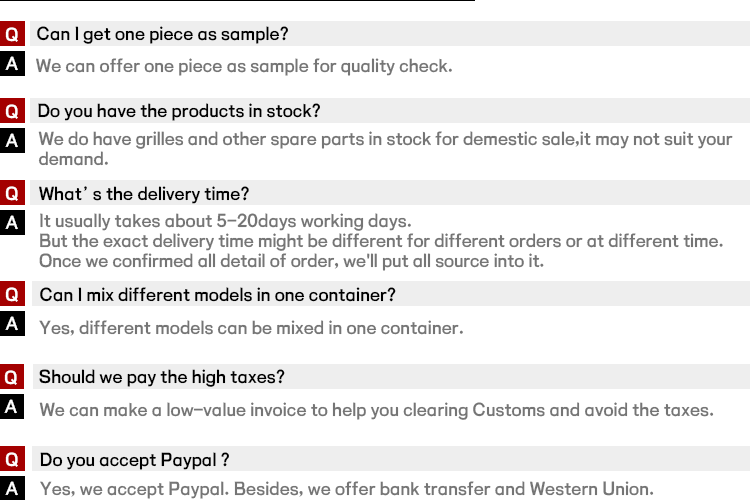Select 'Can I mix different models' question row
The width and height of the screenshot is (750, 500).
pos(217,295)
